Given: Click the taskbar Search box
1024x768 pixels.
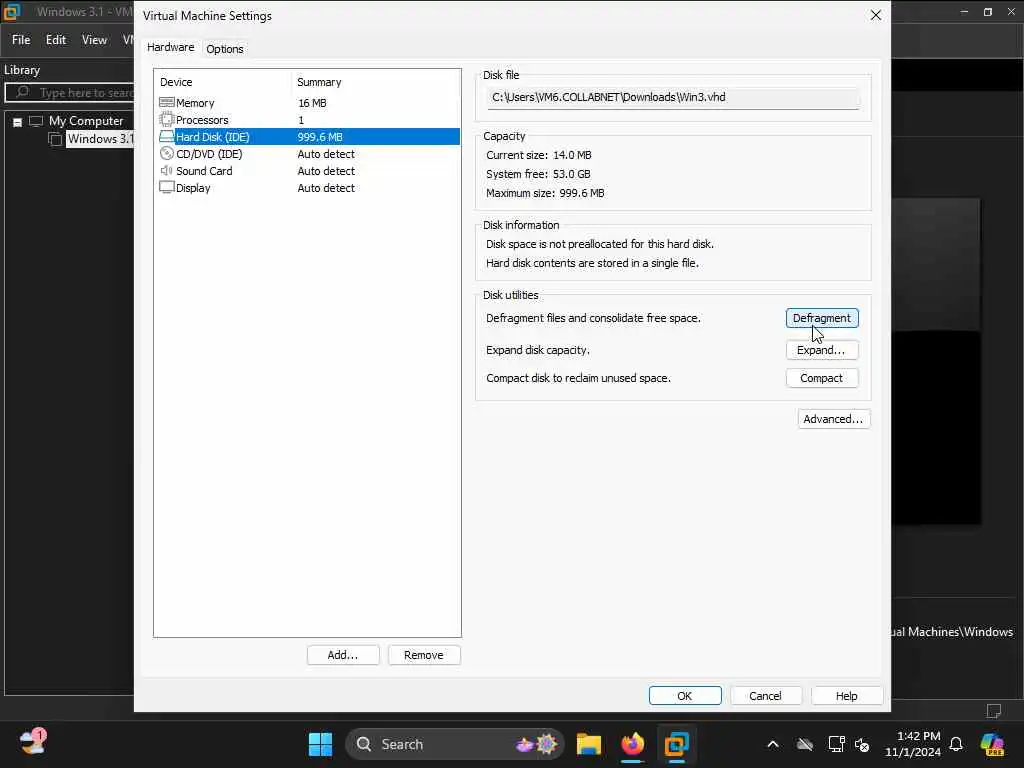Looking at the screenshot, I should [455, 744].
